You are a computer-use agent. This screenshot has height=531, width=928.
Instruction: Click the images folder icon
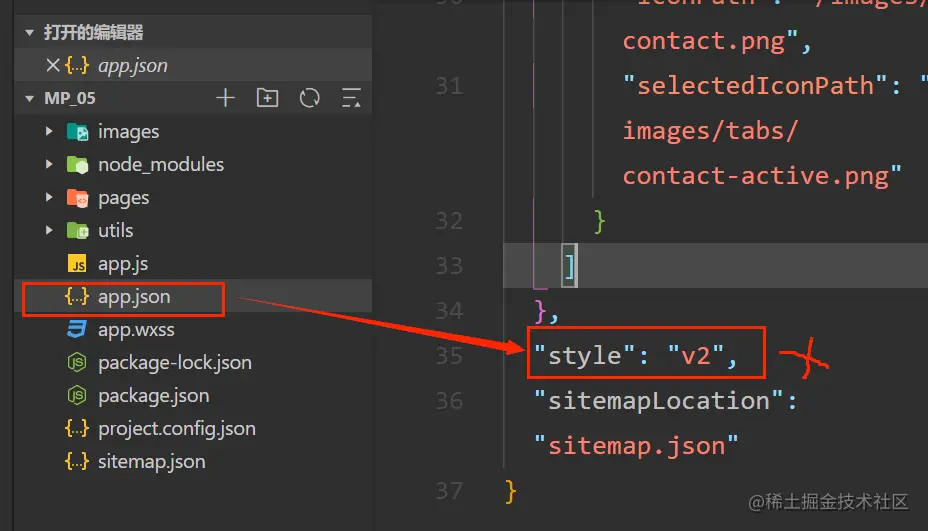[x=77, y=132]
